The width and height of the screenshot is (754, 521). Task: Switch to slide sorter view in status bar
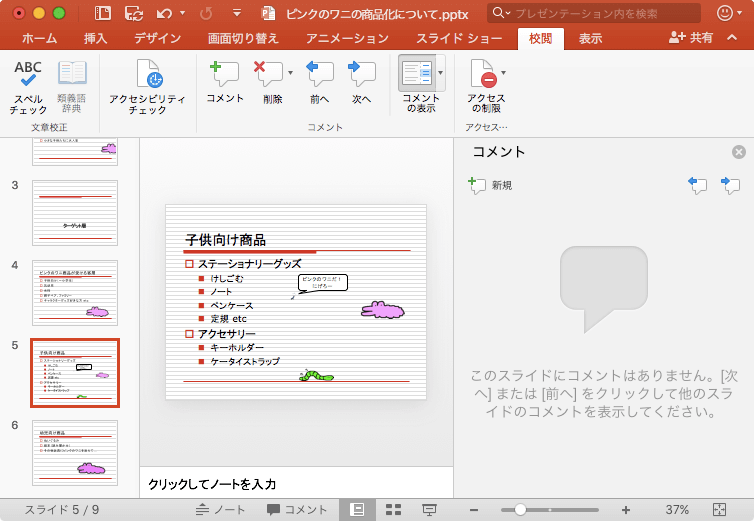coord(393,509)
